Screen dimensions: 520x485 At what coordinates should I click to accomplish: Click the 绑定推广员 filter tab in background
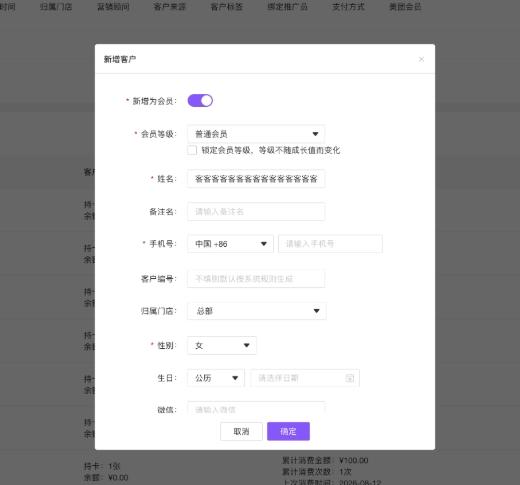click(x=287, y=7)
